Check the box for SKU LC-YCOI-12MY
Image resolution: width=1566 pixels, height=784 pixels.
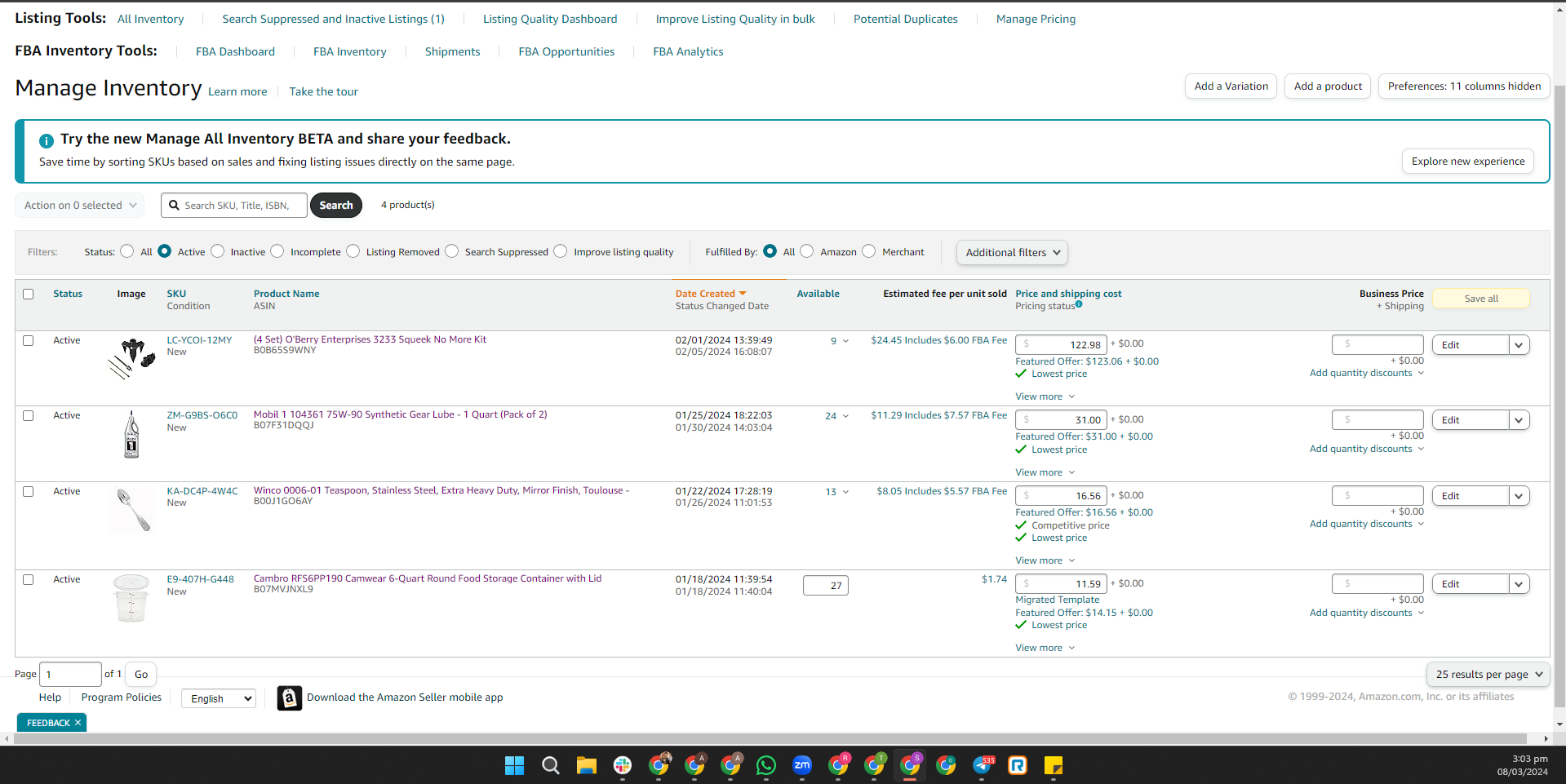(29, 341)
